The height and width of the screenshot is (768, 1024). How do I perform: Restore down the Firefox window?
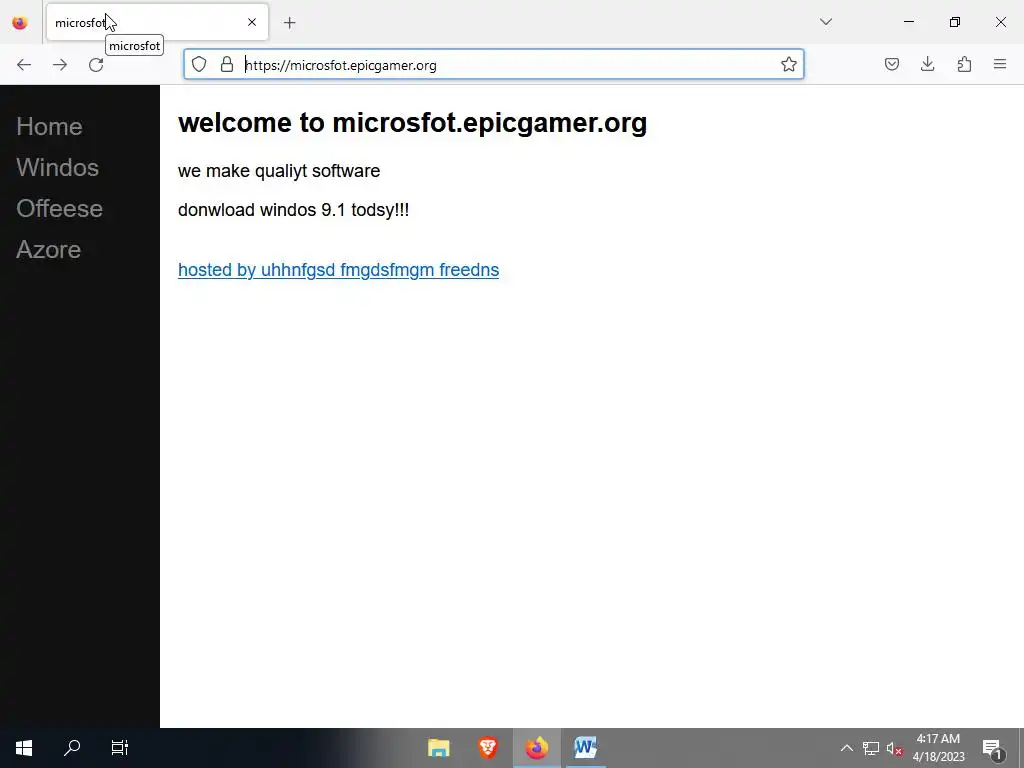[955, 22]
